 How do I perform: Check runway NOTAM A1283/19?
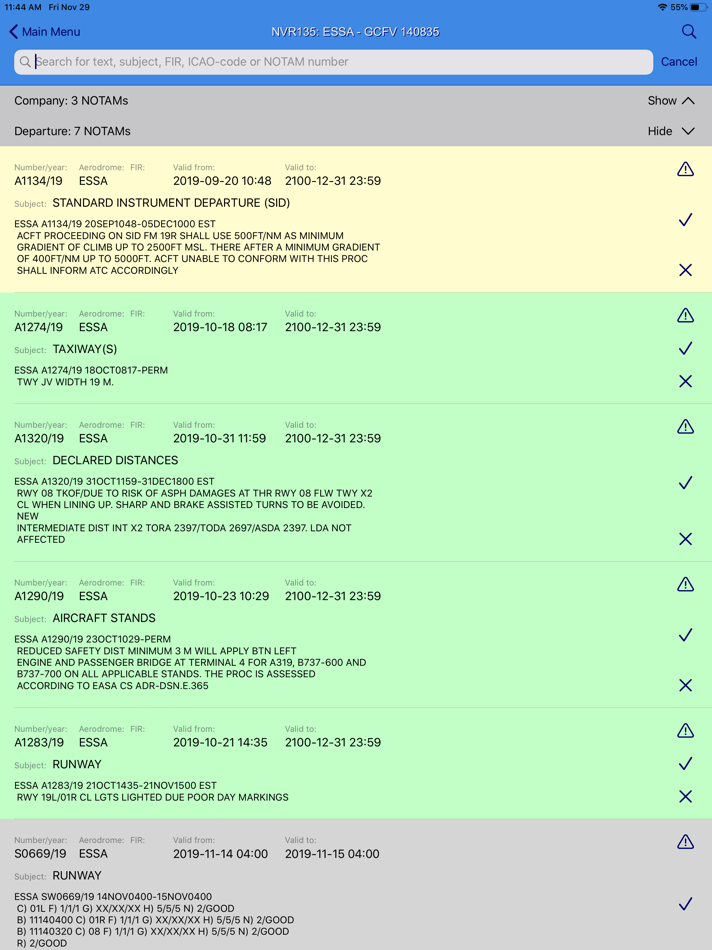685,763
